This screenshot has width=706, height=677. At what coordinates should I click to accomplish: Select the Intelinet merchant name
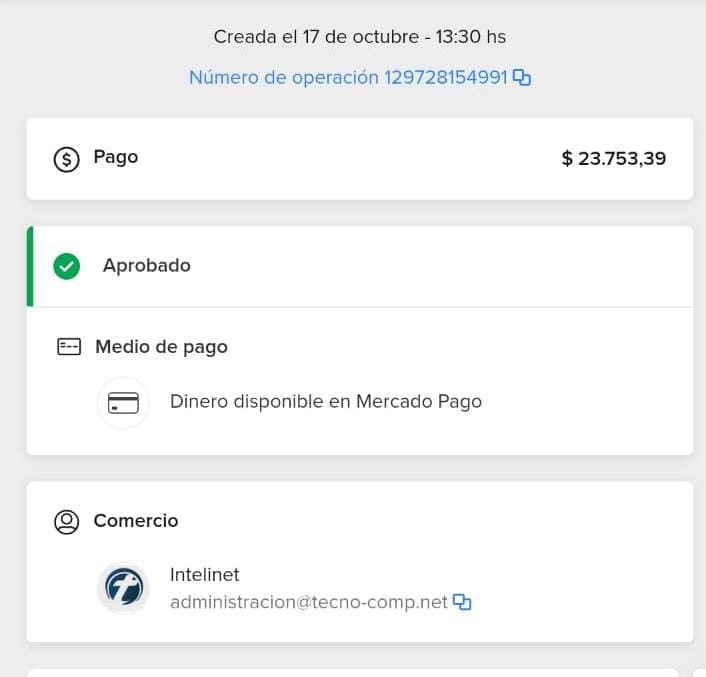click(204, 575)
